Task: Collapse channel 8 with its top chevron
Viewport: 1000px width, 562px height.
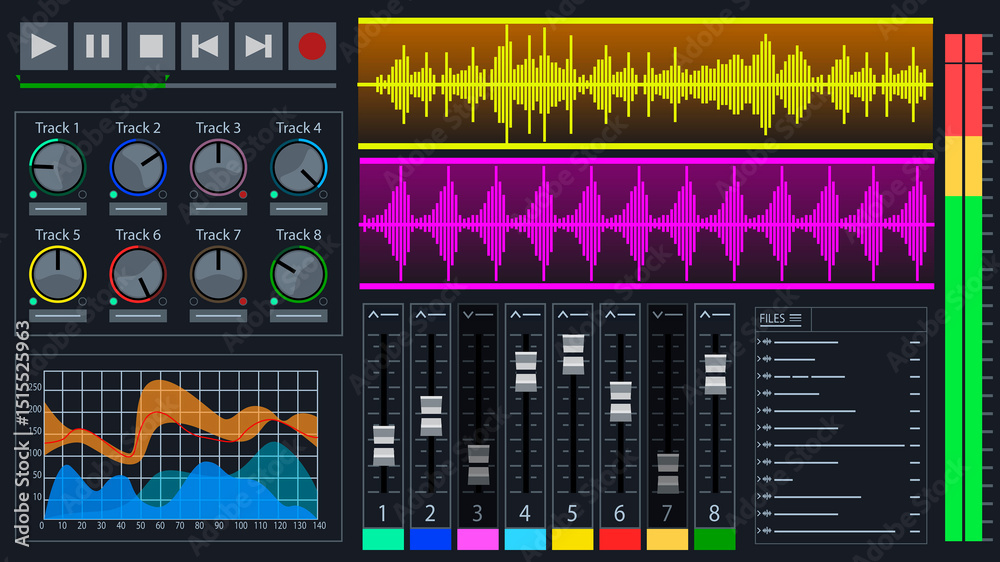Action: [705, 314]
